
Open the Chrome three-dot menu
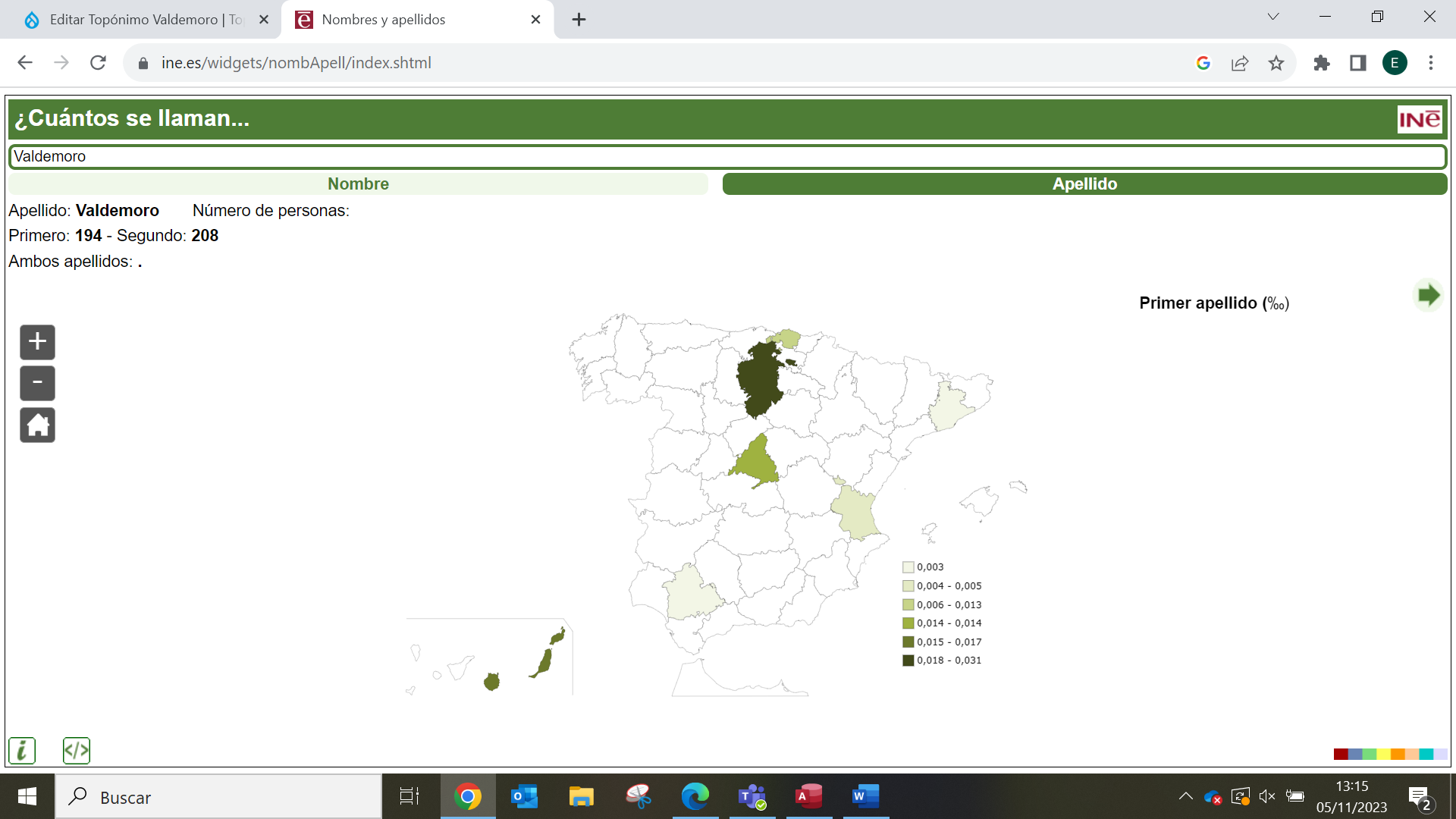tap(1431, 63)
